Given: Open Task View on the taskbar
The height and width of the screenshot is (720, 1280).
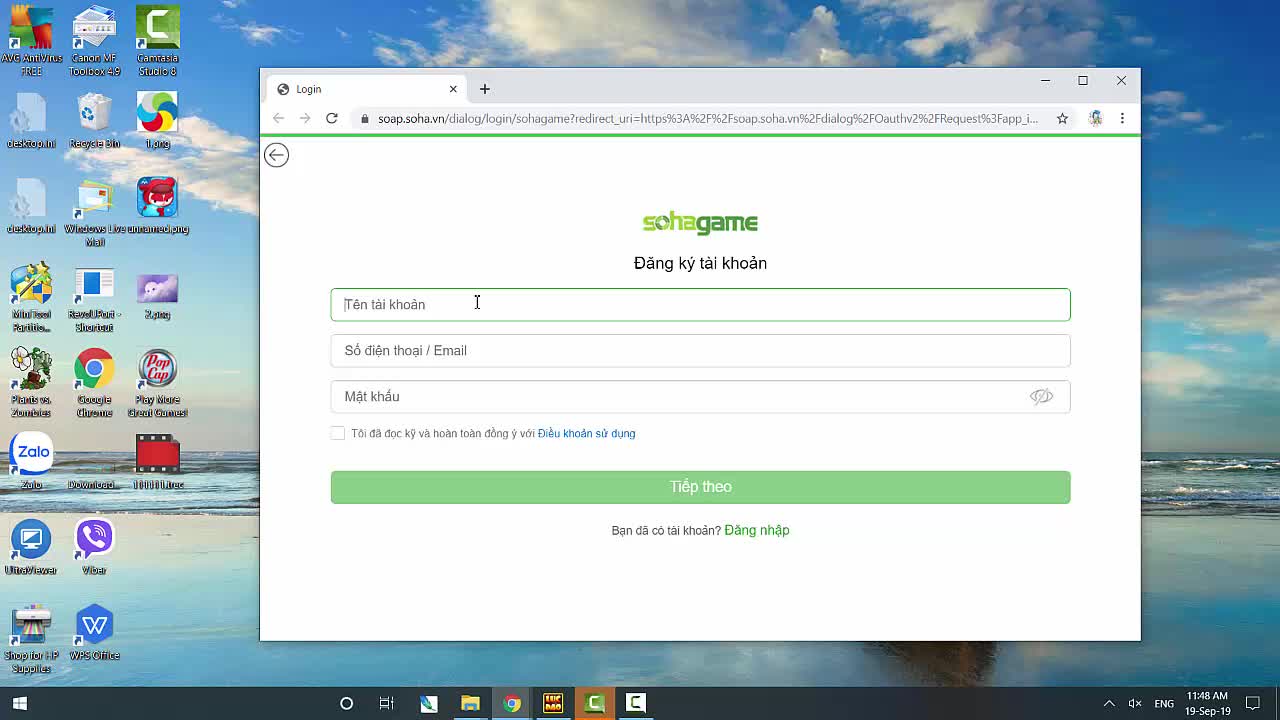Looking at the screenshot, I should click(386, 703).
